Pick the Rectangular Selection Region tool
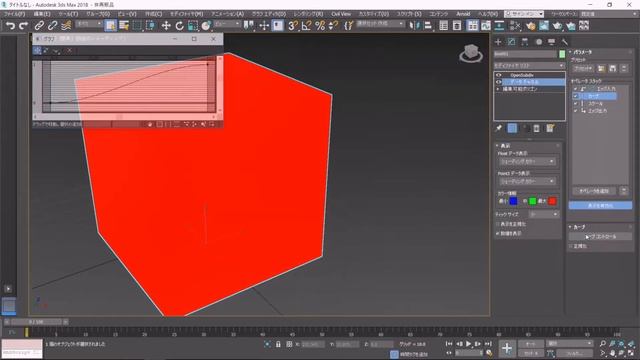Viewport: 640px width, 360px height. (137, 26)
